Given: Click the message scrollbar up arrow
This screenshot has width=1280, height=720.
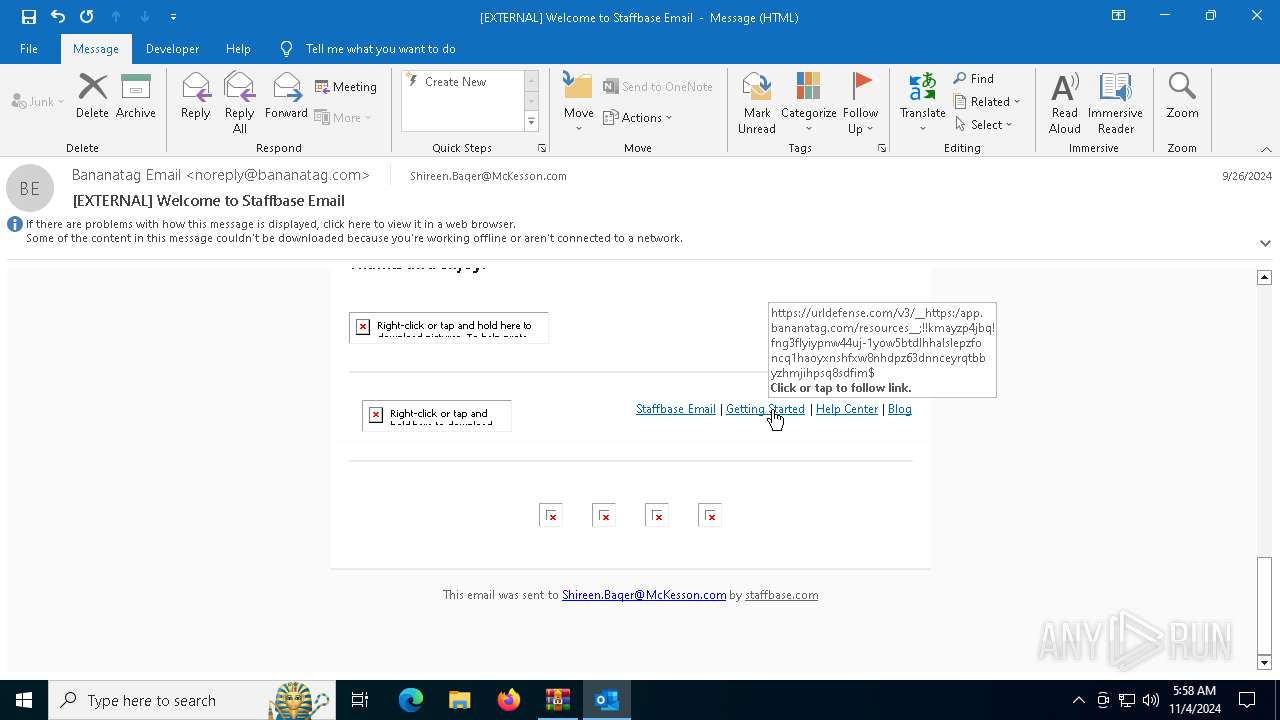Looking at the screenshot, I should (x=1265, y=277).
